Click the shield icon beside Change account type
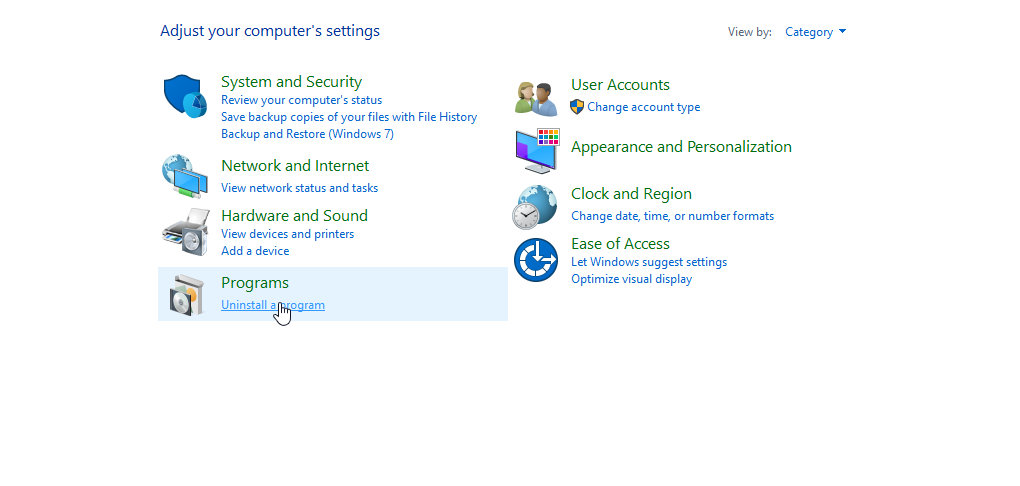This screenshot has height=486, width=1020. [577, 107]
